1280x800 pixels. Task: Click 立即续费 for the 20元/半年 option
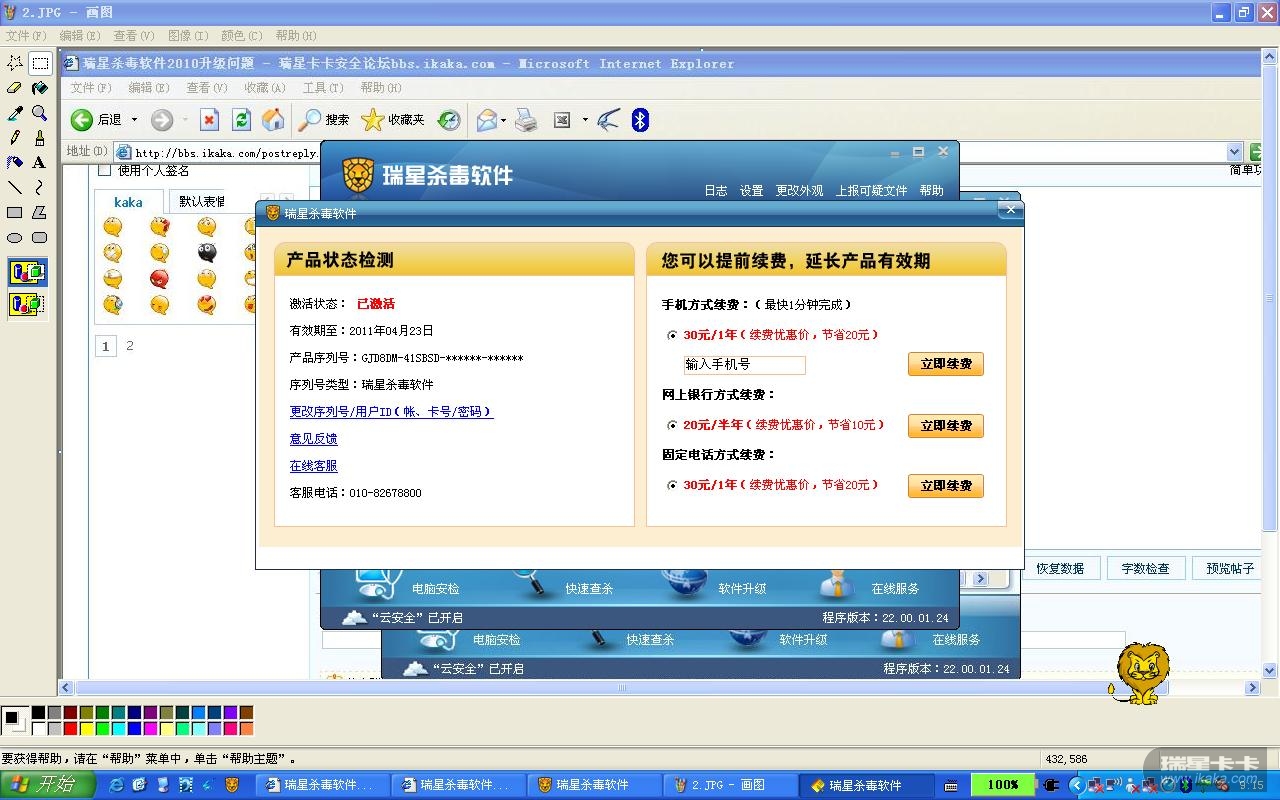pyautogui.click(x=946, y=426)
